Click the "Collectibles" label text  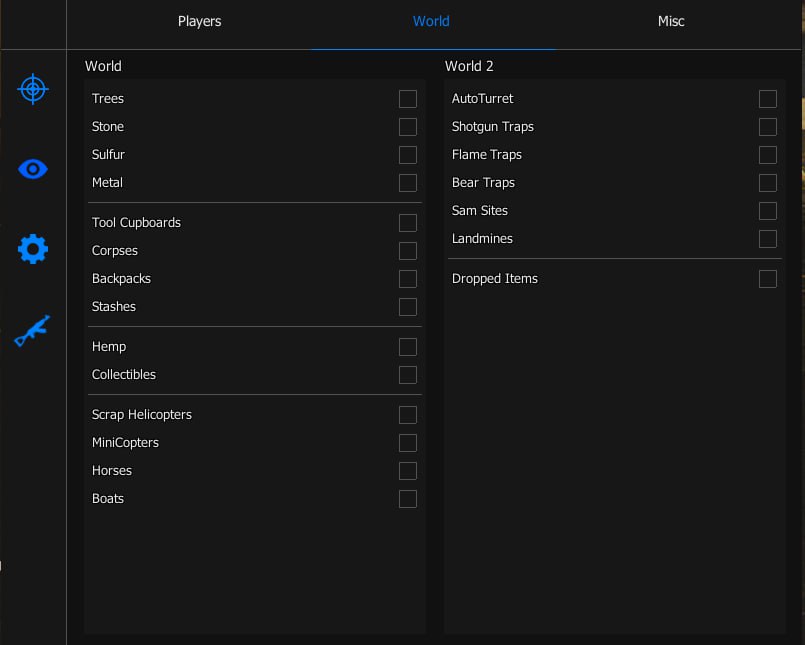[x=124, y=375]
